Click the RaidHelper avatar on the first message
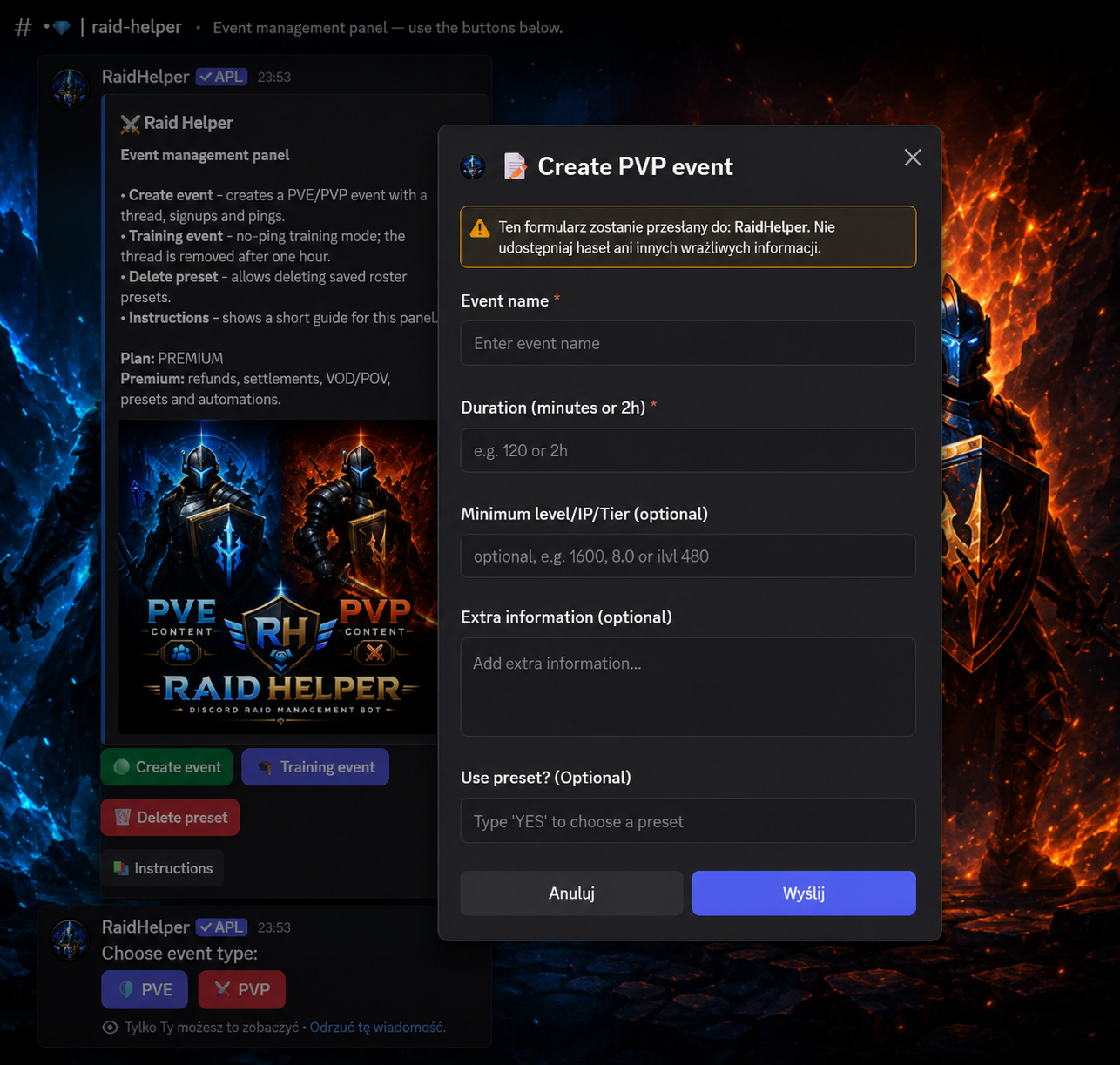This screenshot has width=1120, height=1065. click(70, 88)
